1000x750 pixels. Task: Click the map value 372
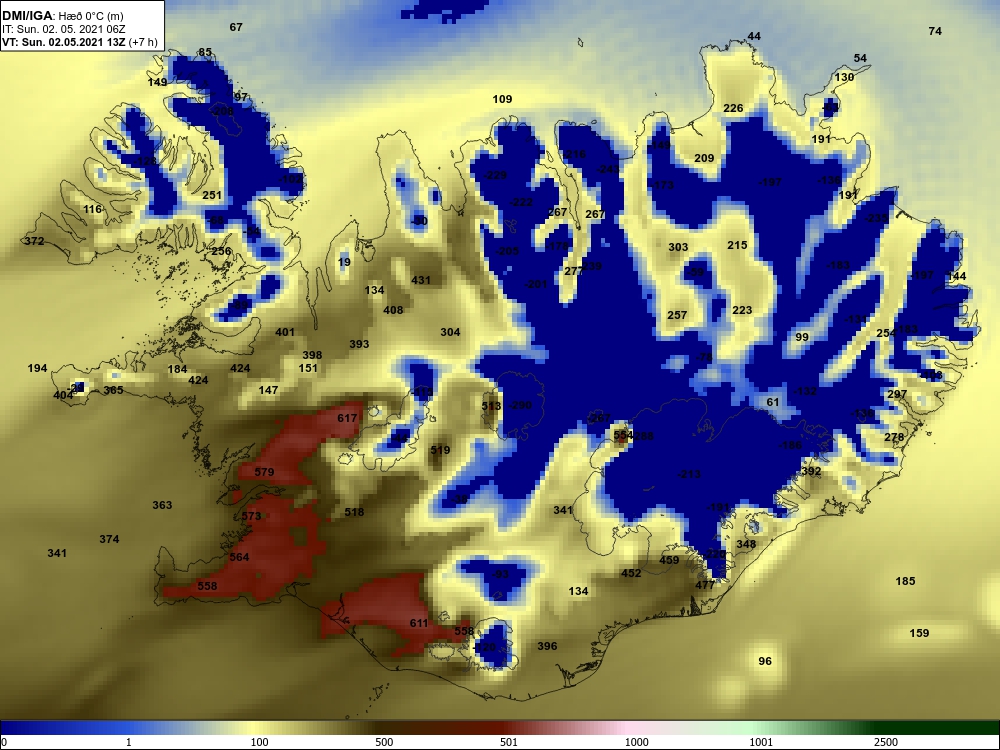coord(34,240)
